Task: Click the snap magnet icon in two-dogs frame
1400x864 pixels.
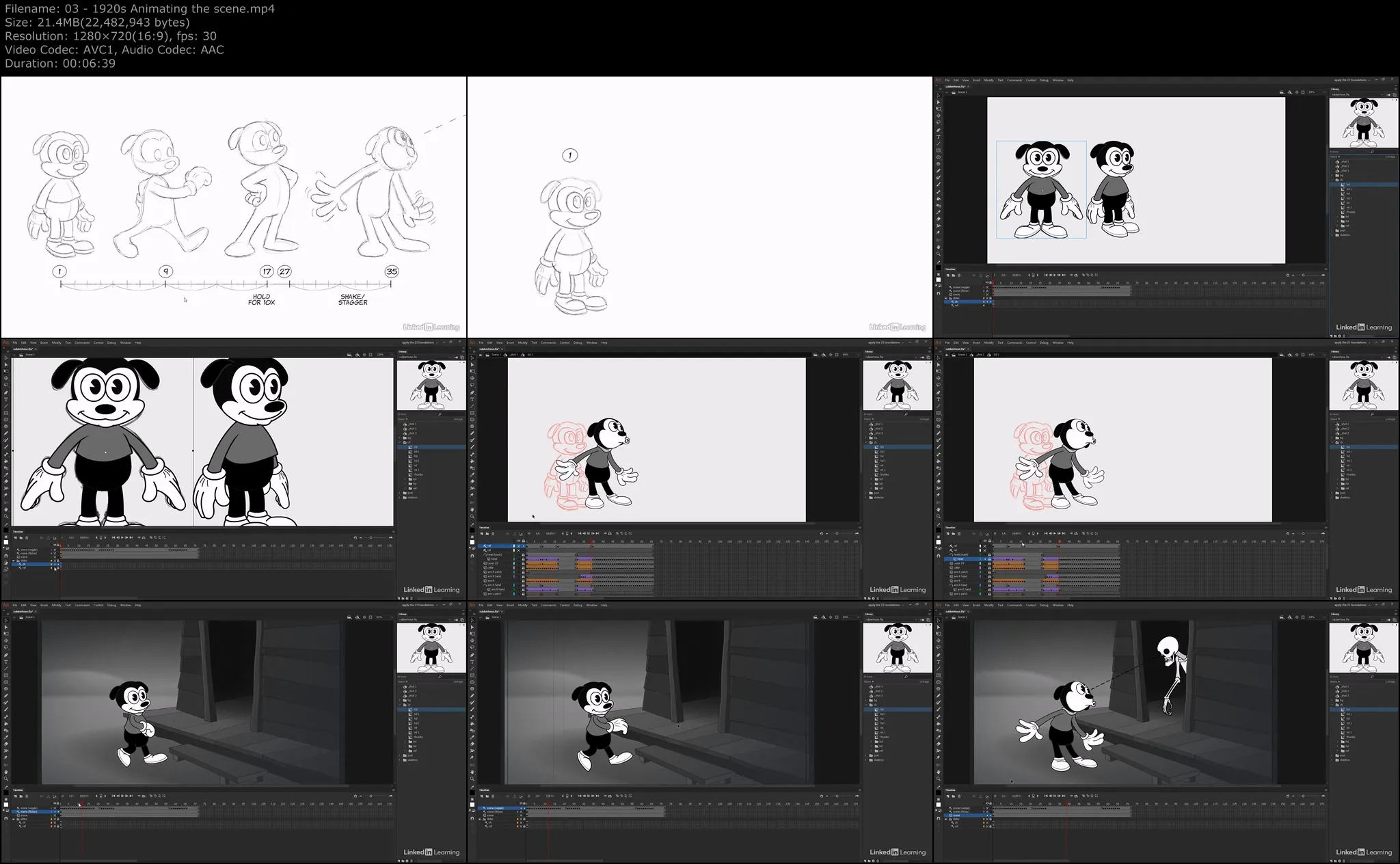Action: [x=938, y=293]
